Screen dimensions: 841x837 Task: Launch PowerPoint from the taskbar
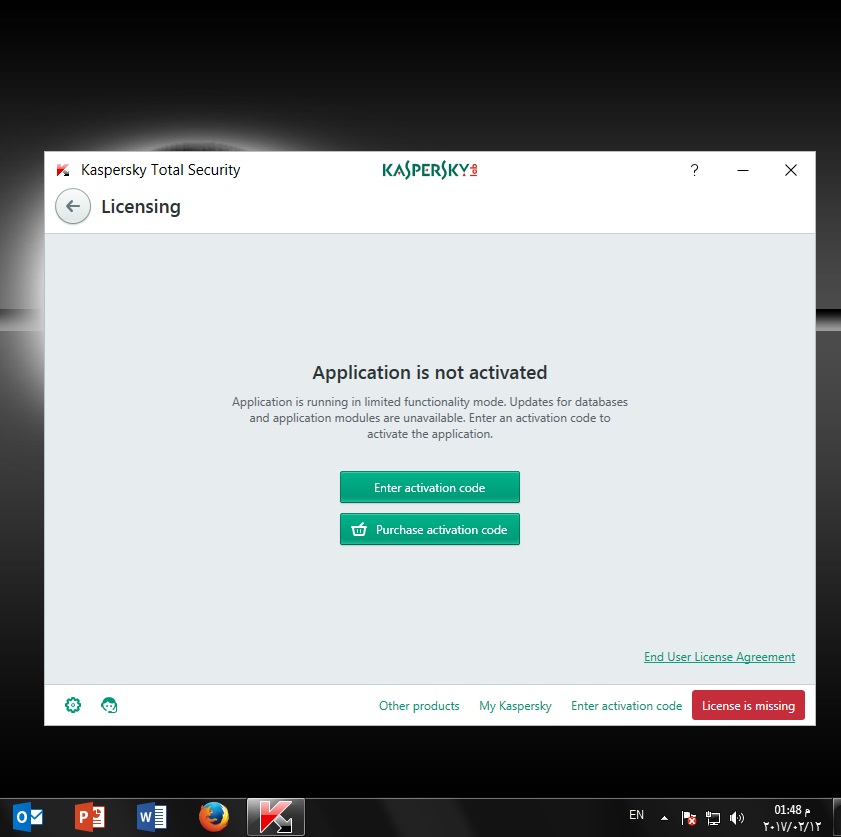tap(90, 817)
